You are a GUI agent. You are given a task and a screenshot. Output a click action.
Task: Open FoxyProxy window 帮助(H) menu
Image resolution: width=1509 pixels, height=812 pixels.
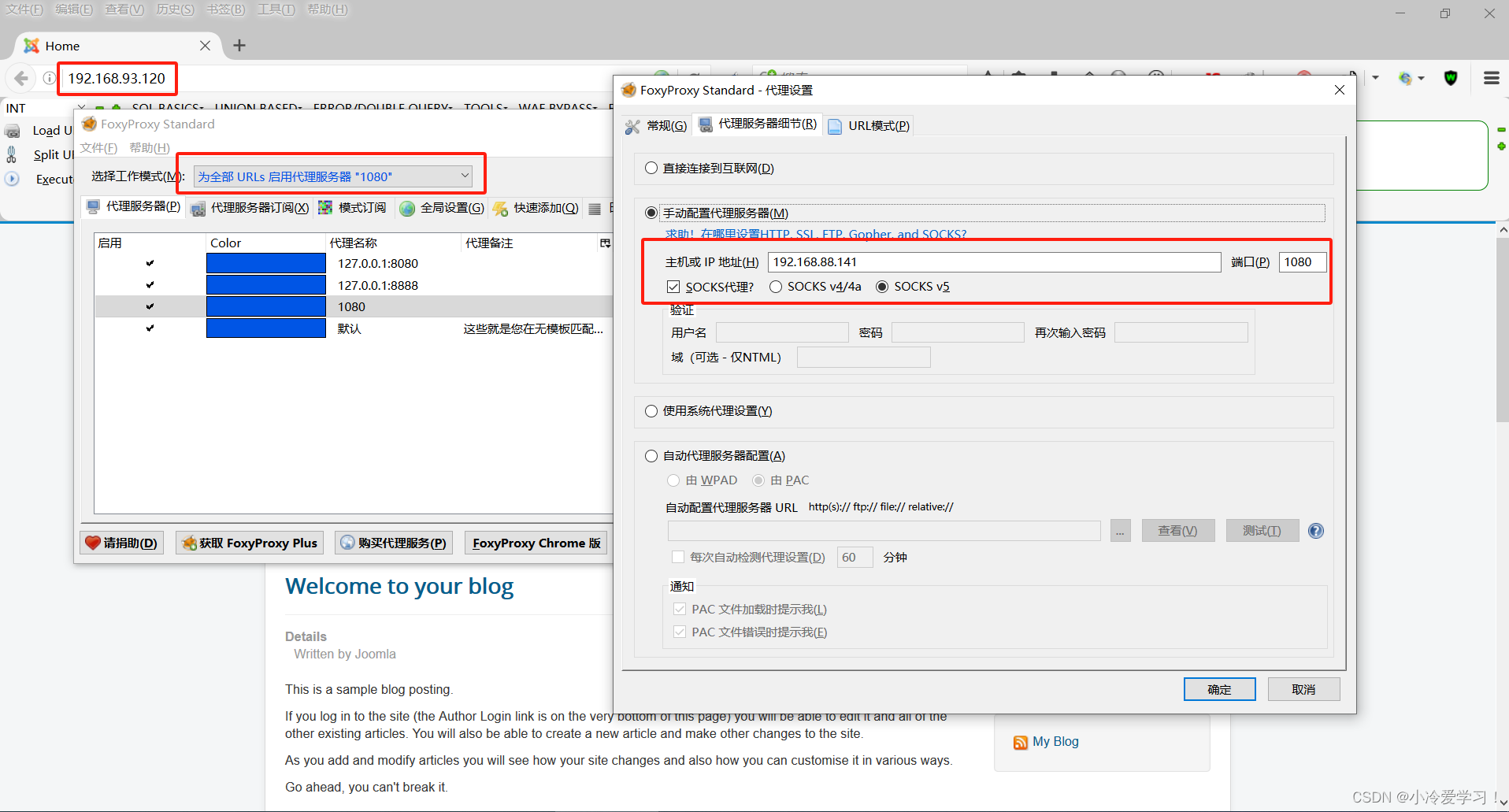pyautogui.click(x=150, y=148)
